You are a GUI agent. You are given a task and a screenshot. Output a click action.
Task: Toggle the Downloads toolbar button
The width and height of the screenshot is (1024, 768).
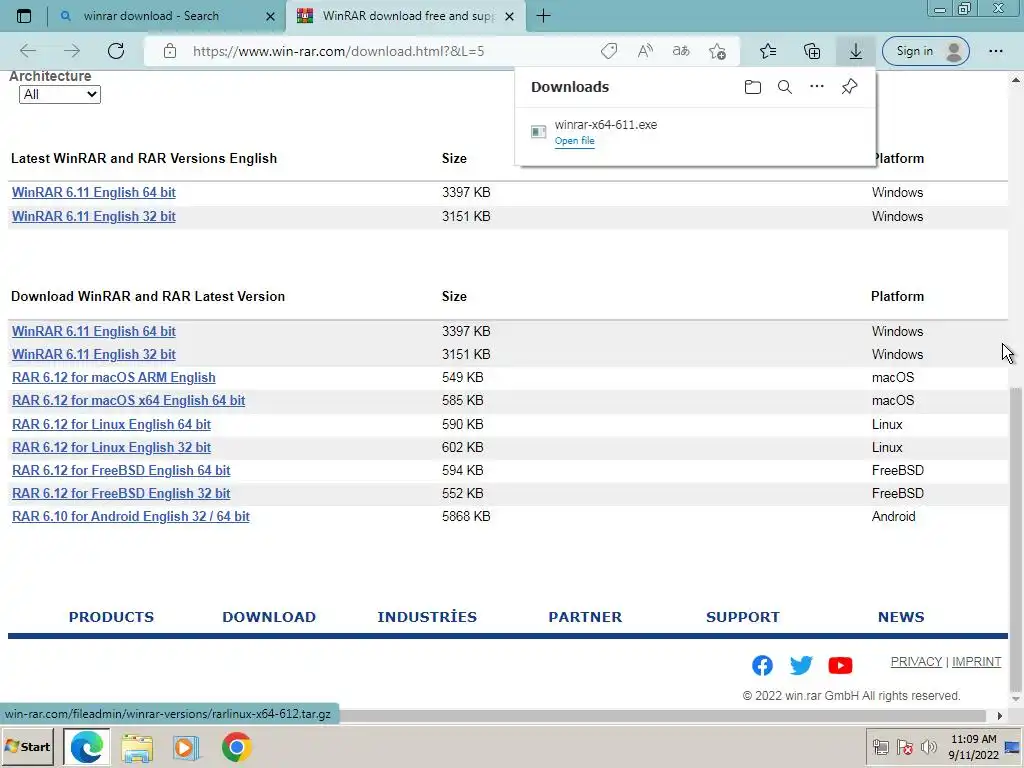pyautogui.click(x=856, y=51)
